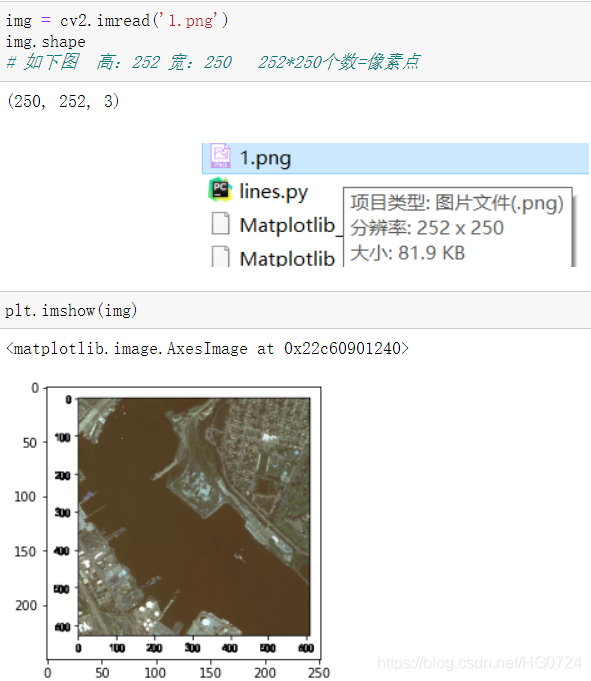This screenshot has height=681, width=591.
Task: Click the outer y-axis tick label 200
Action: 26,605
